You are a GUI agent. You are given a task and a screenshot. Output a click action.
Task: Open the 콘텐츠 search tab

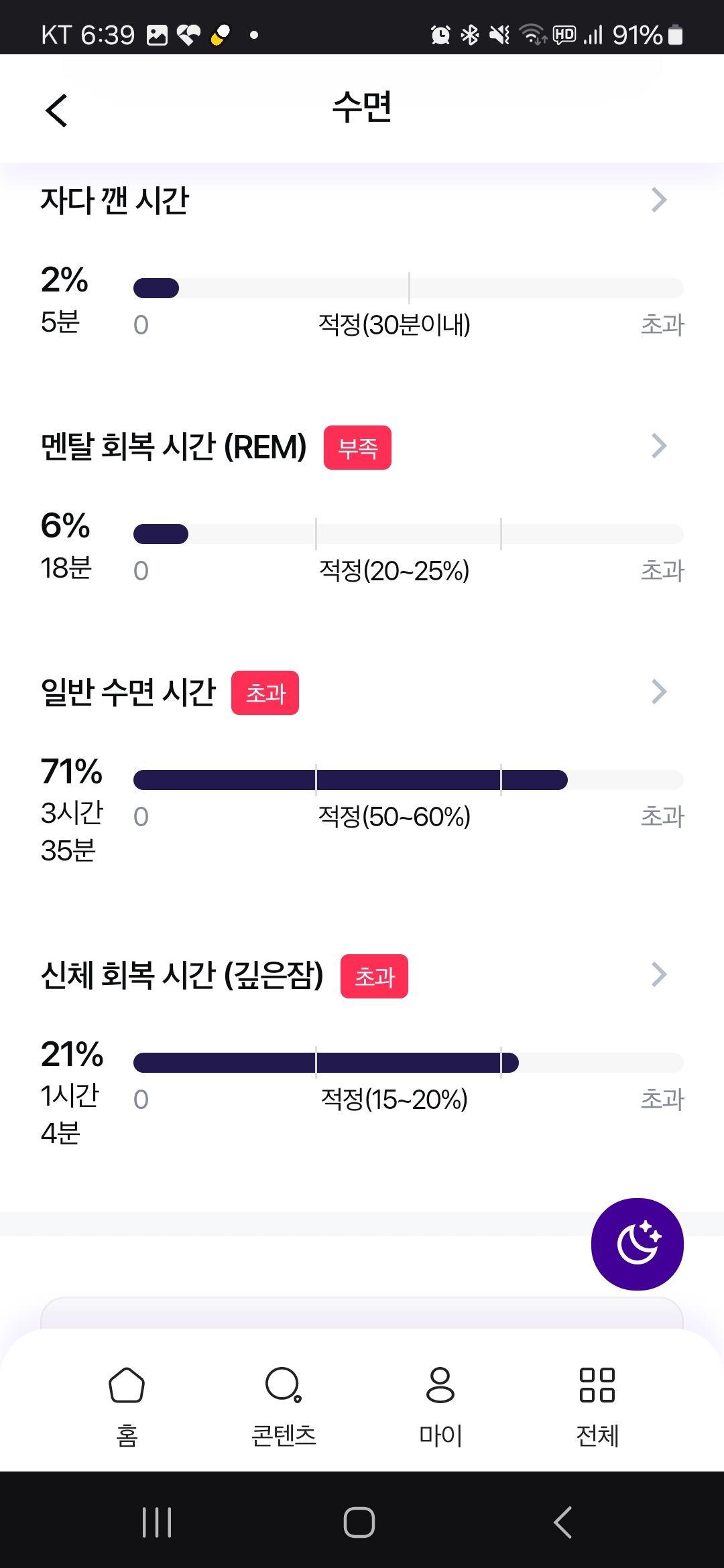point(284,1407)
